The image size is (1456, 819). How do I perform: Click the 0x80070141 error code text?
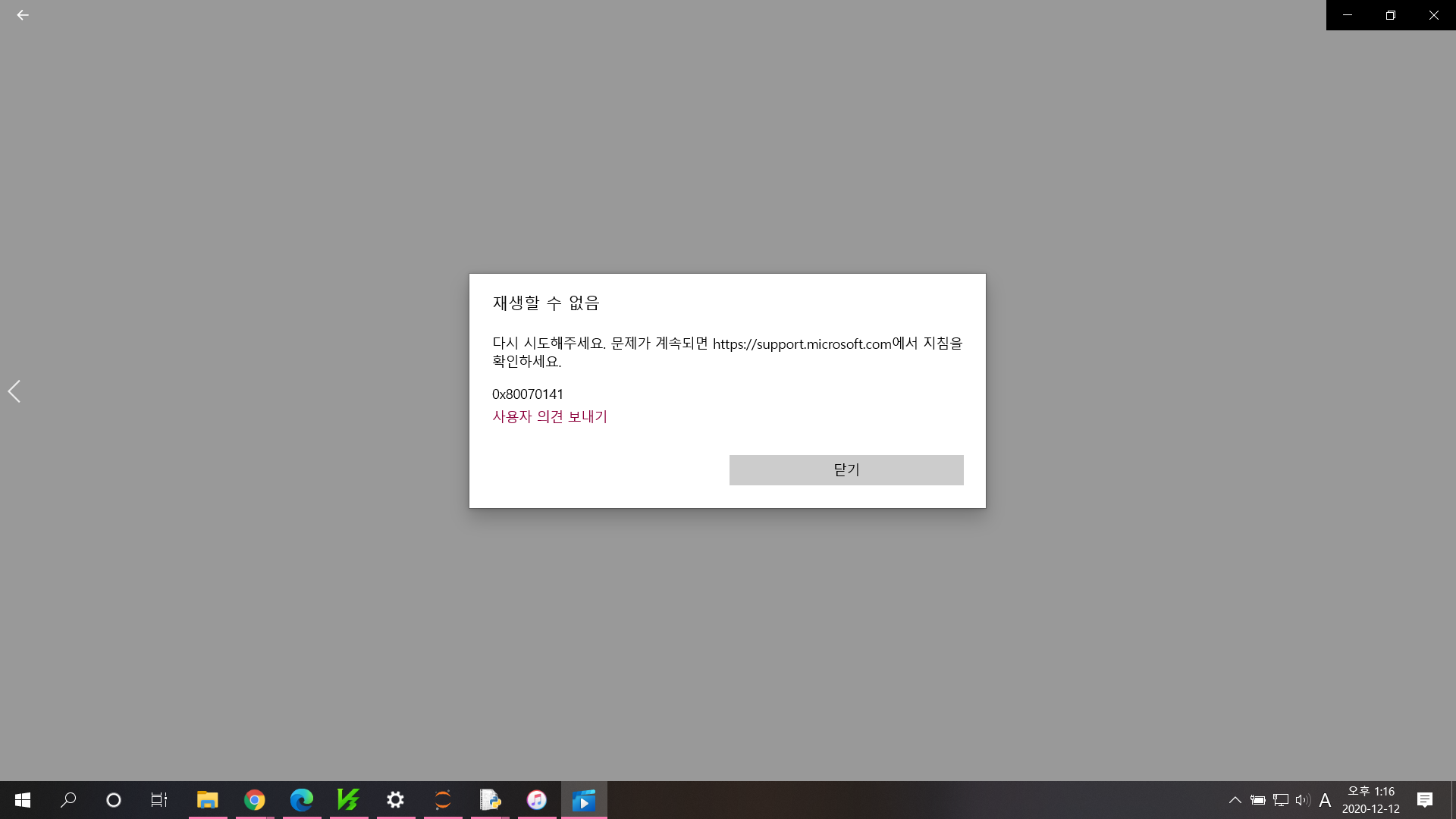pyautogui.click(x=528, y=394)
